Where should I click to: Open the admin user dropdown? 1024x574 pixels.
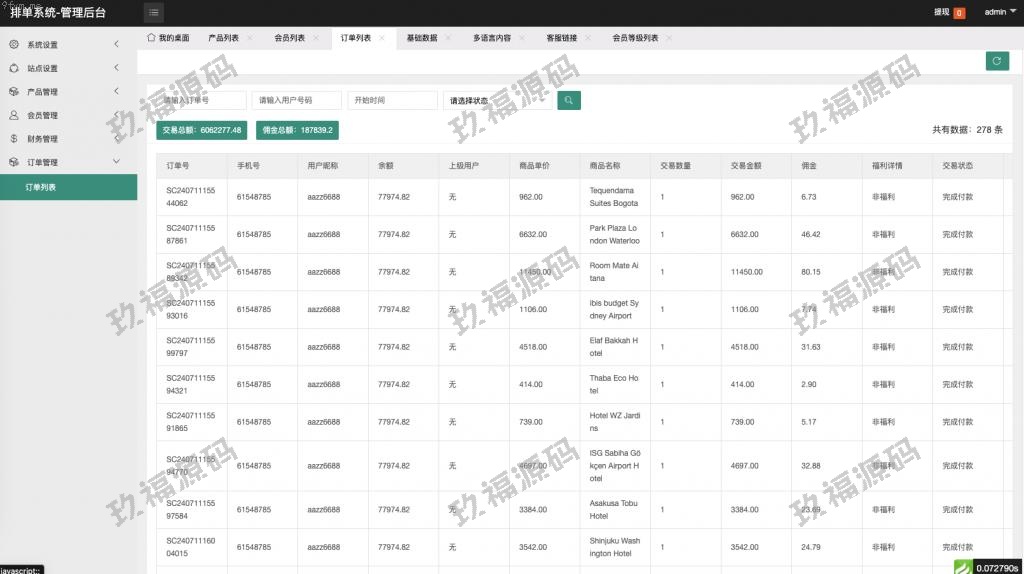[x=999, y=12]
